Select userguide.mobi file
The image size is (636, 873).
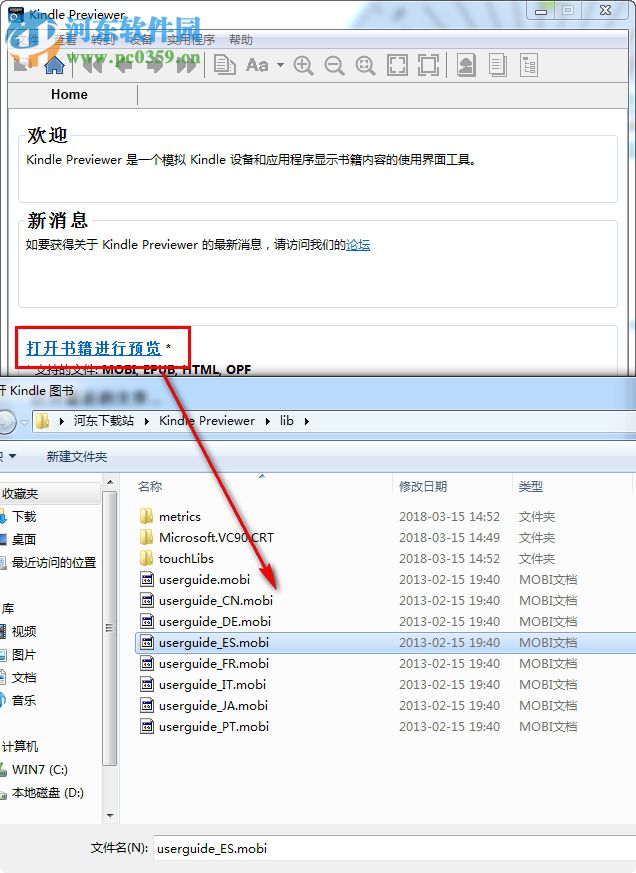coord(204,580)
